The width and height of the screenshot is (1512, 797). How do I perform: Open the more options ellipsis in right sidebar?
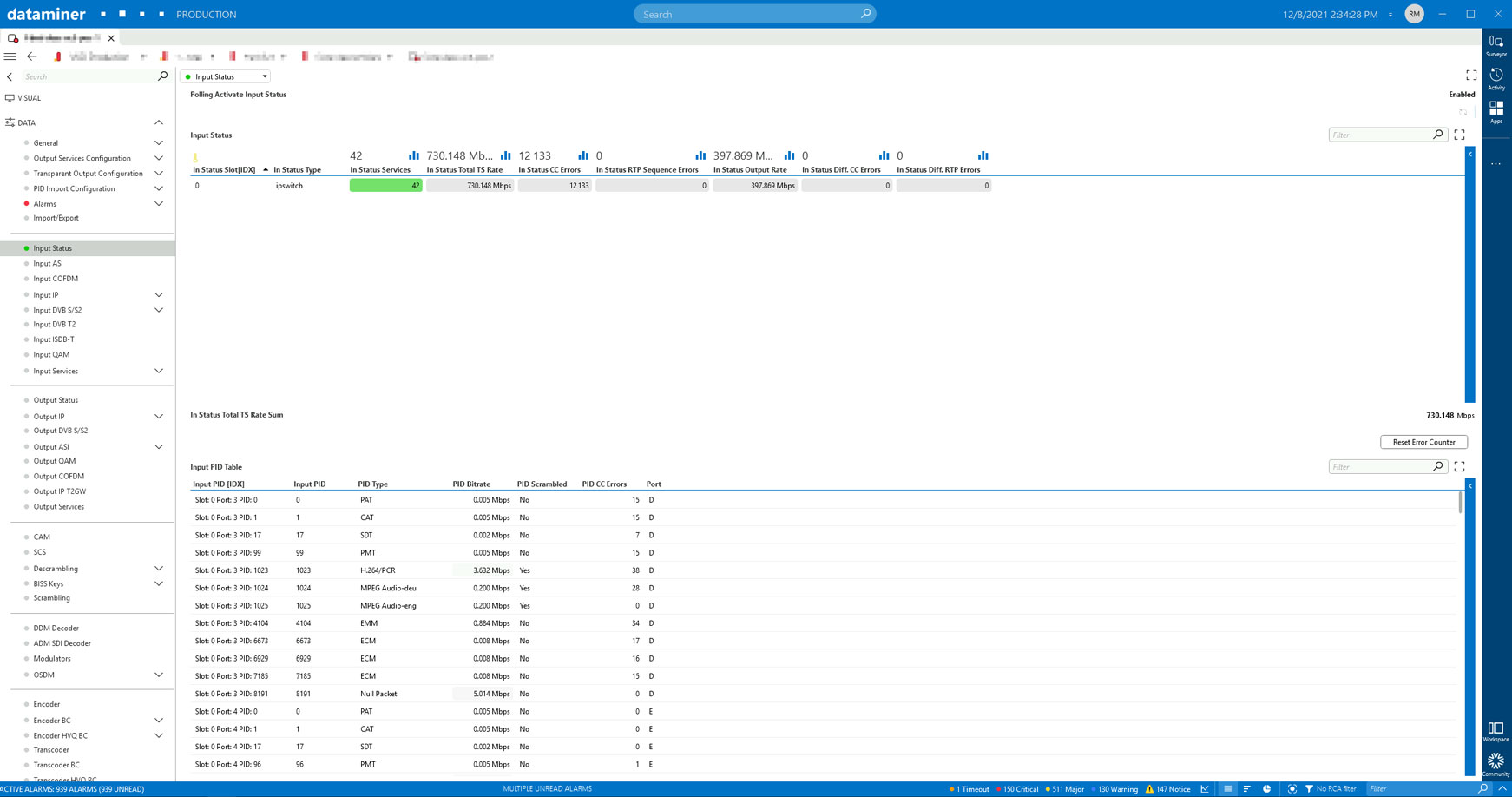coord(1496,163)
